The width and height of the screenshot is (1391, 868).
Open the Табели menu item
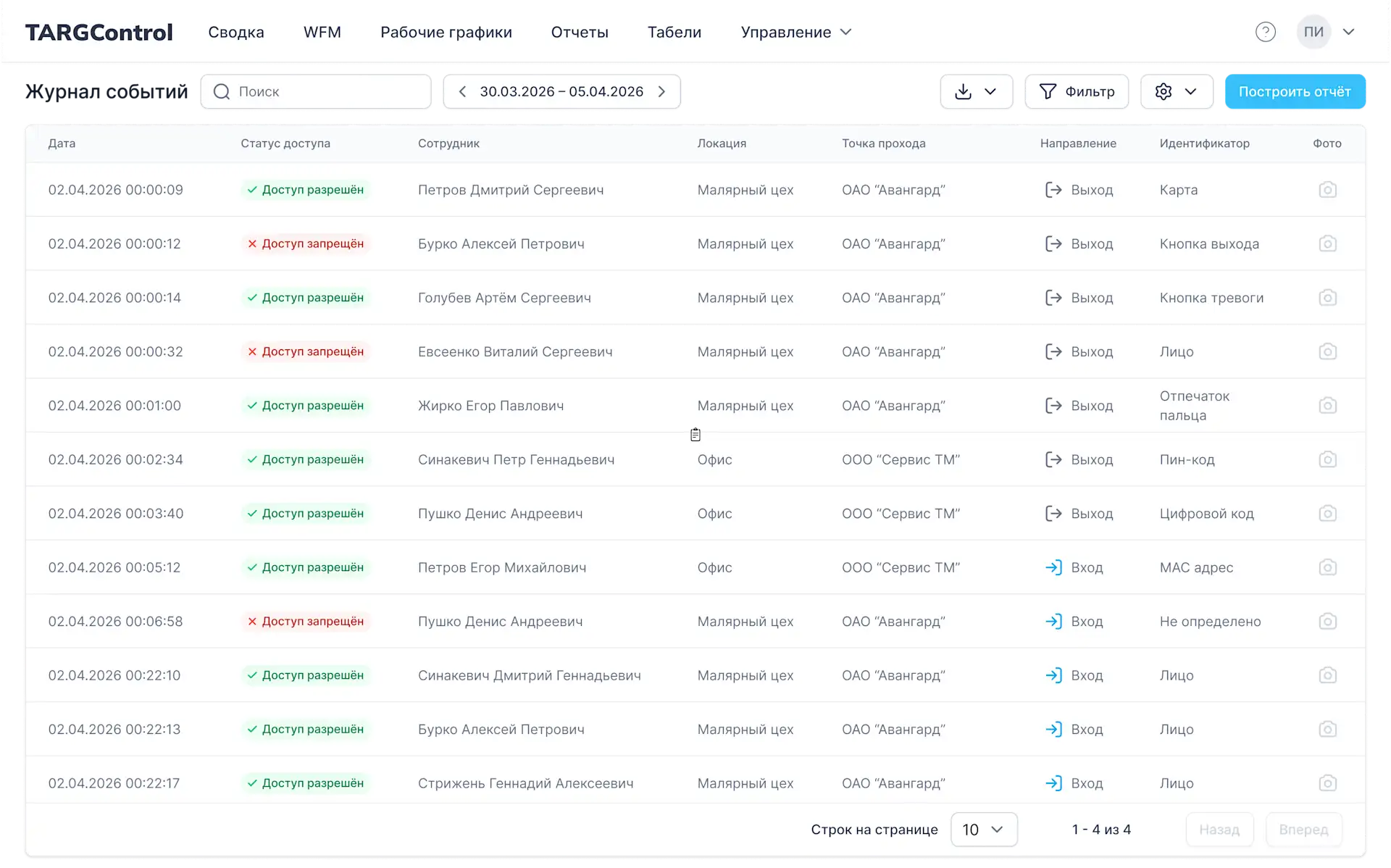[674, 32]
